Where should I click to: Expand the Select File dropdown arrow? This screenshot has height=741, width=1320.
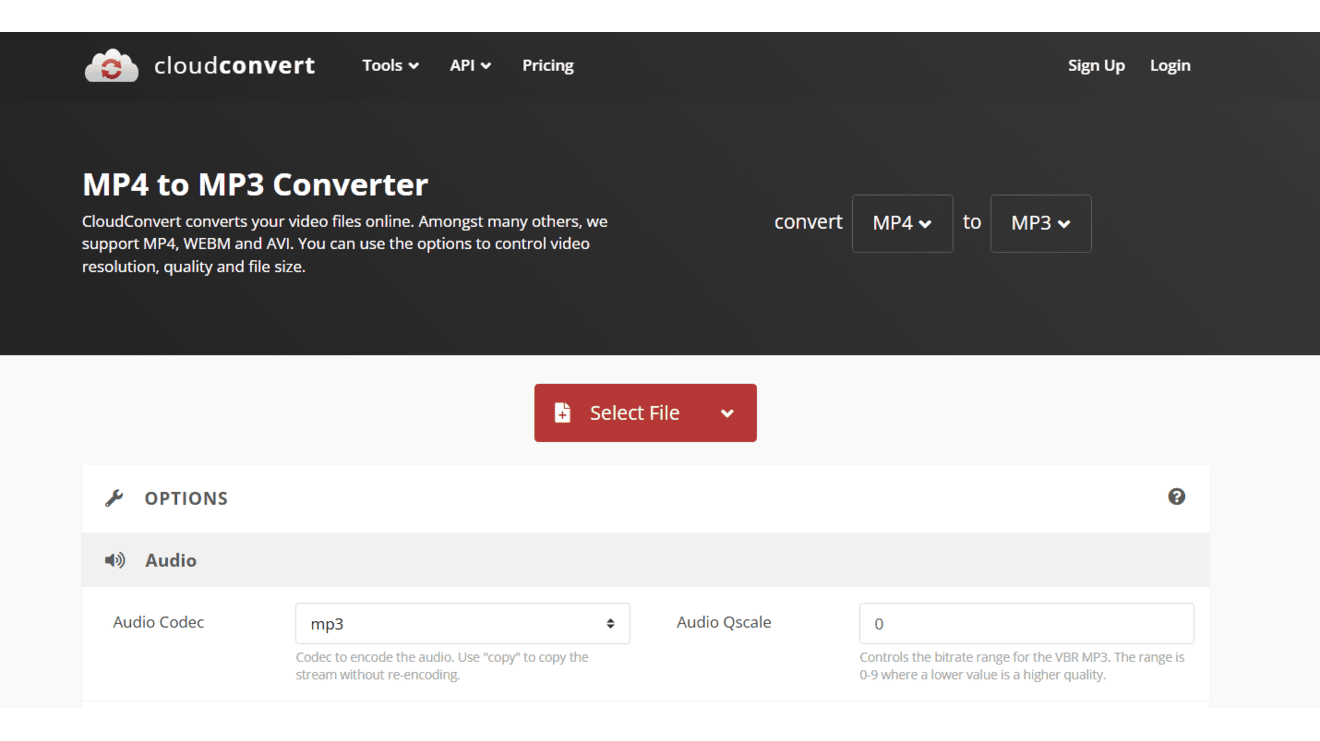tap(724, 412)
